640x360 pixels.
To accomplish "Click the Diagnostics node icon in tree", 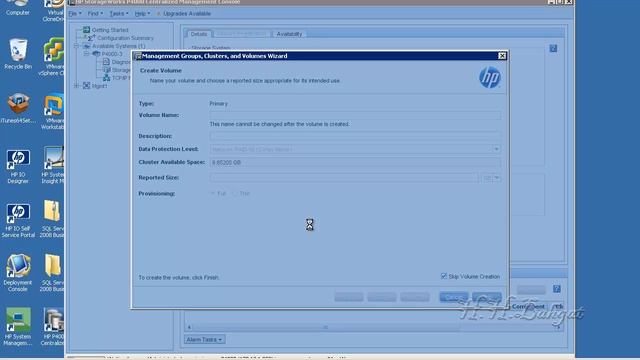I will tap(106, 62).
